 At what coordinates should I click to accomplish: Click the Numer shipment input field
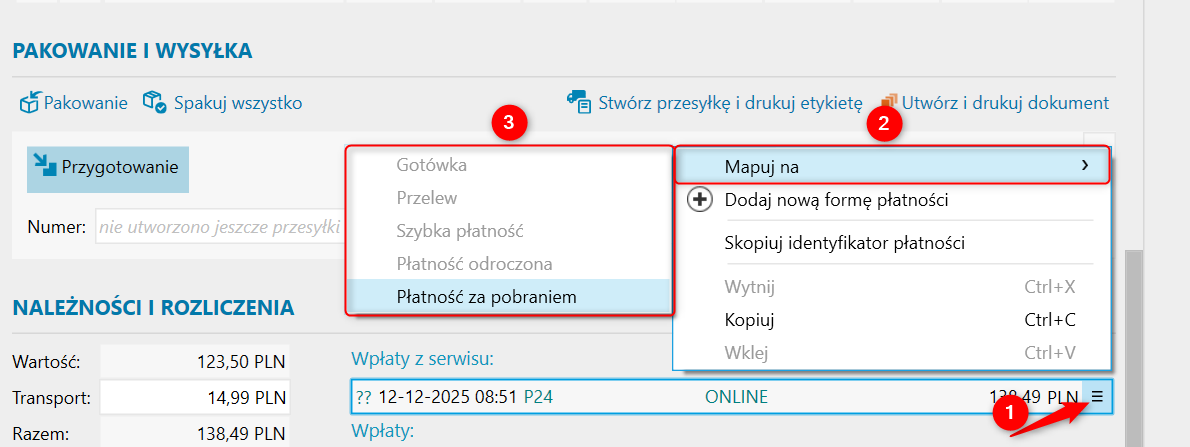[x=220, y=228]
